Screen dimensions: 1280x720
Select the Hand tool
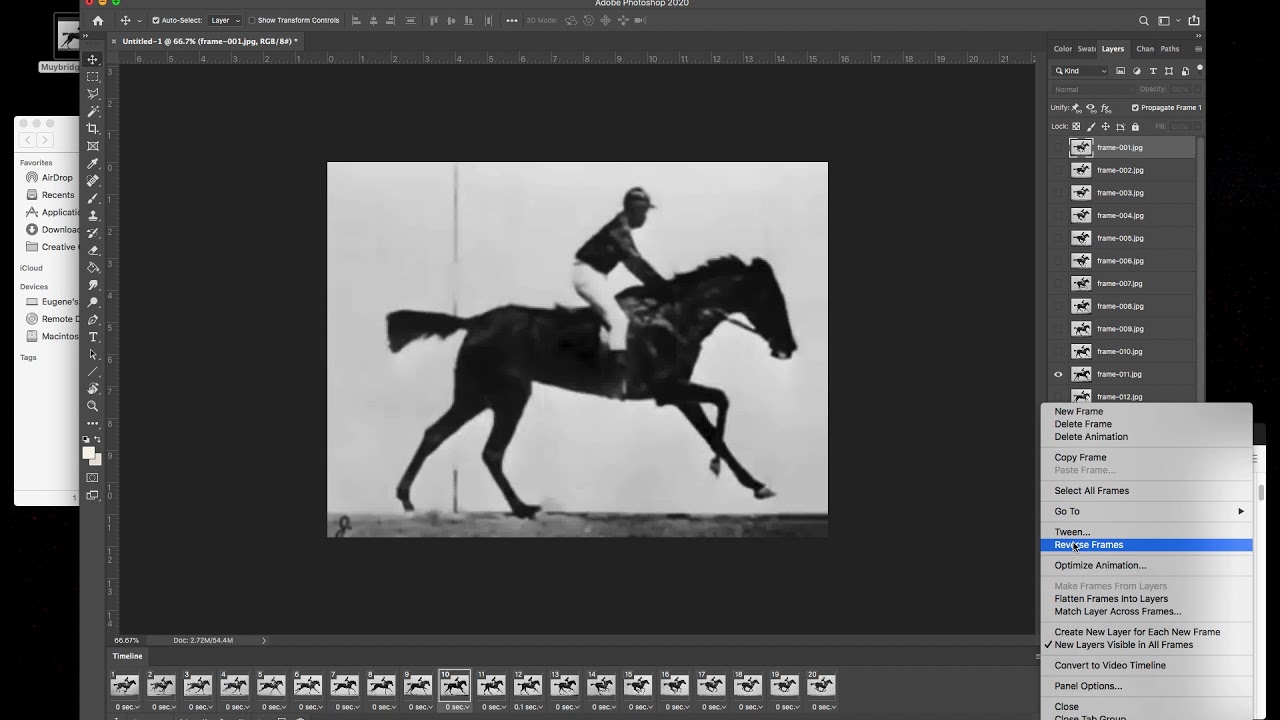(x=93, y=388)
